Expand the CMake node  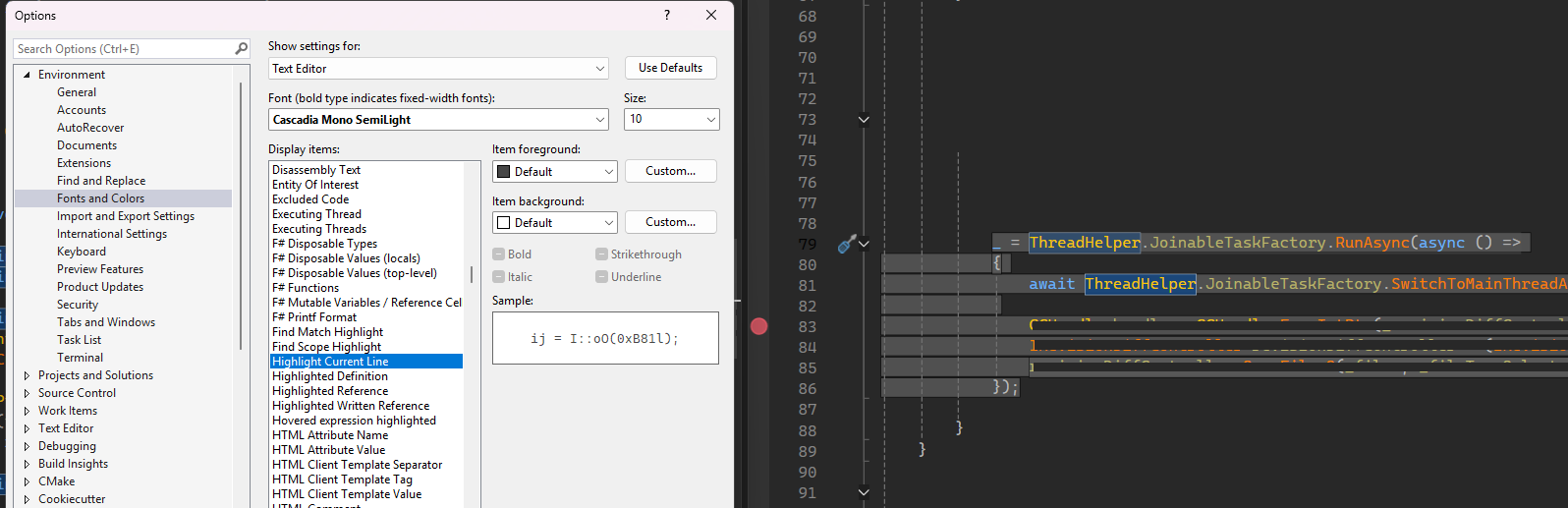[27, 481]
